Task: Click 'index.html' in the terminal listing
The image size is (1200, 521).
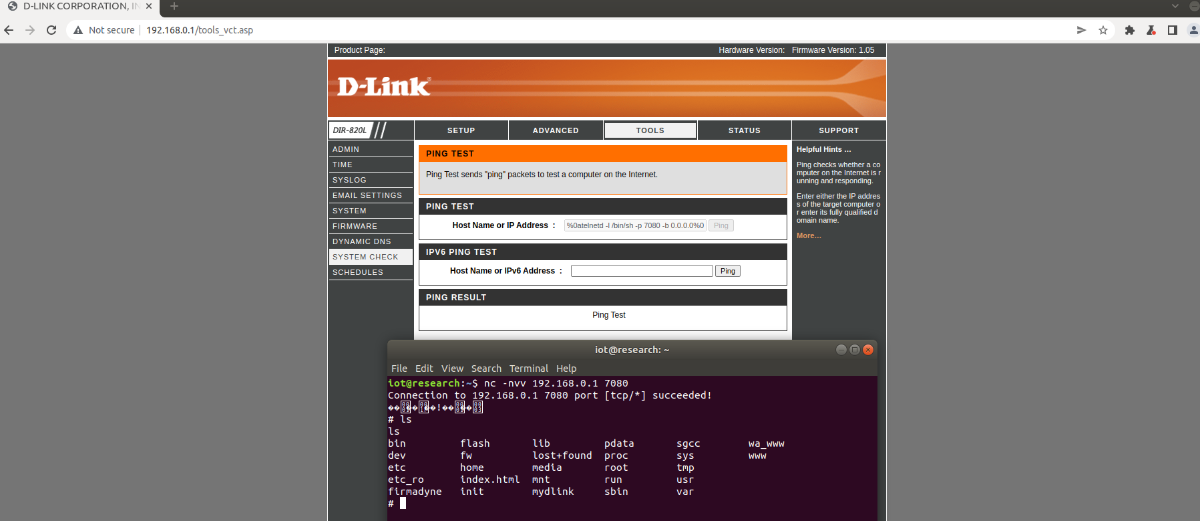Action: (490, 480)
